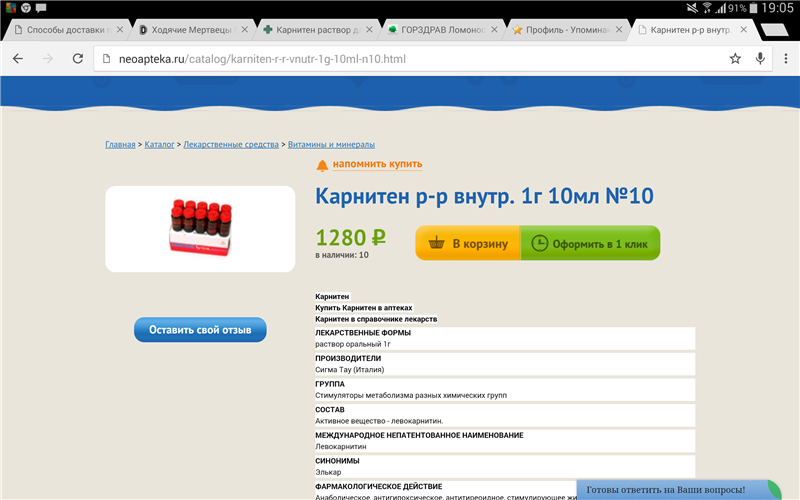This screenshot has height=500, width=800.
Task: Click the 'напомнить купить' link
Action: coord(378,164)
